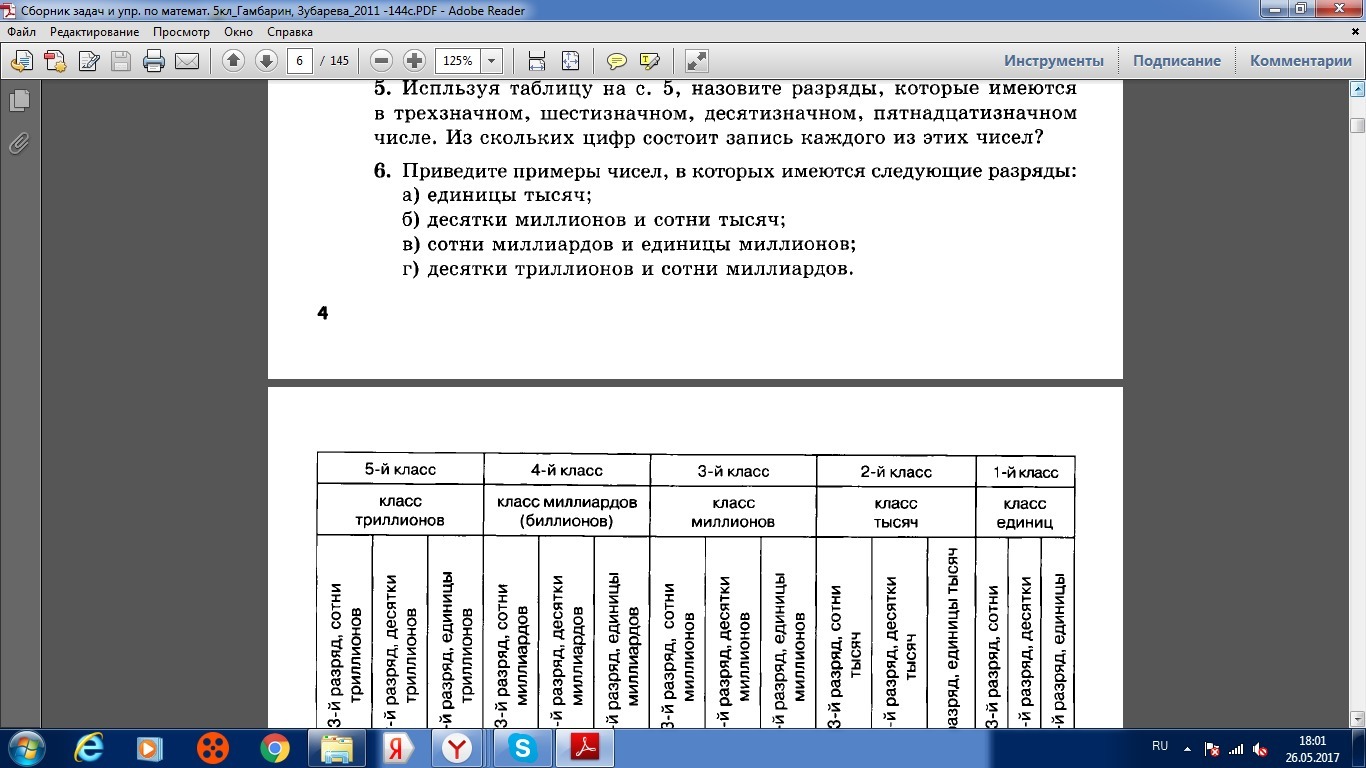Open Windows Explorer folder on taskbar
The image size is (1366, 768).
coord(337,748)
